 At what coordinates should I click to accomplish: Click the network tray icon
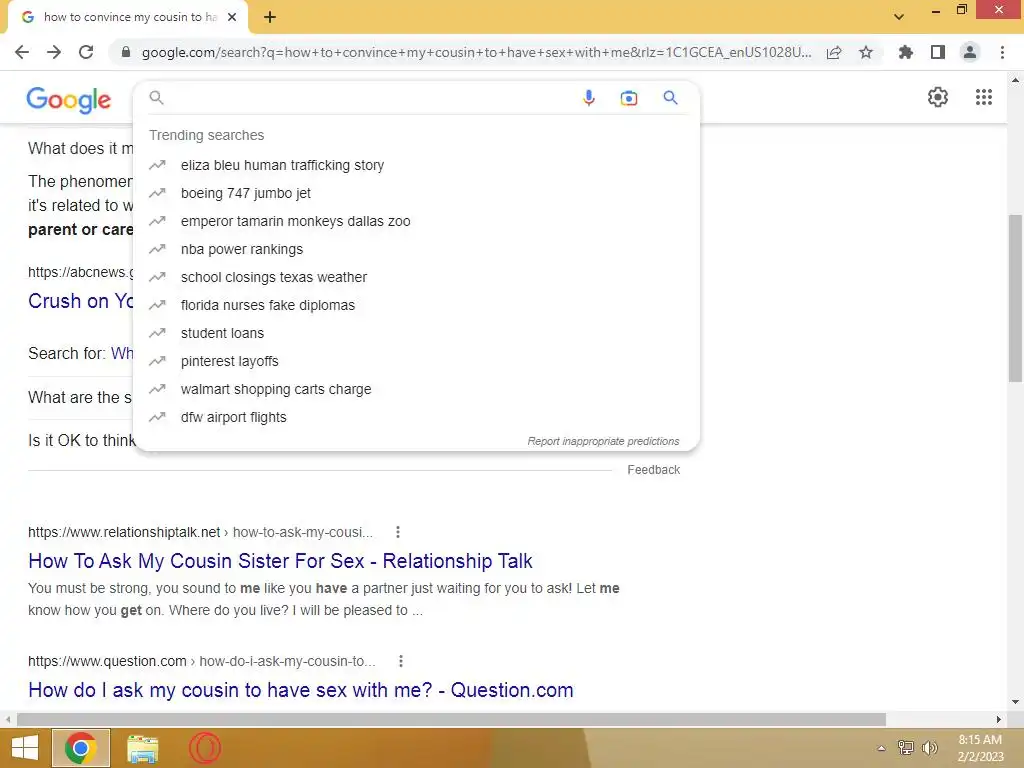[x=906, y=748]
